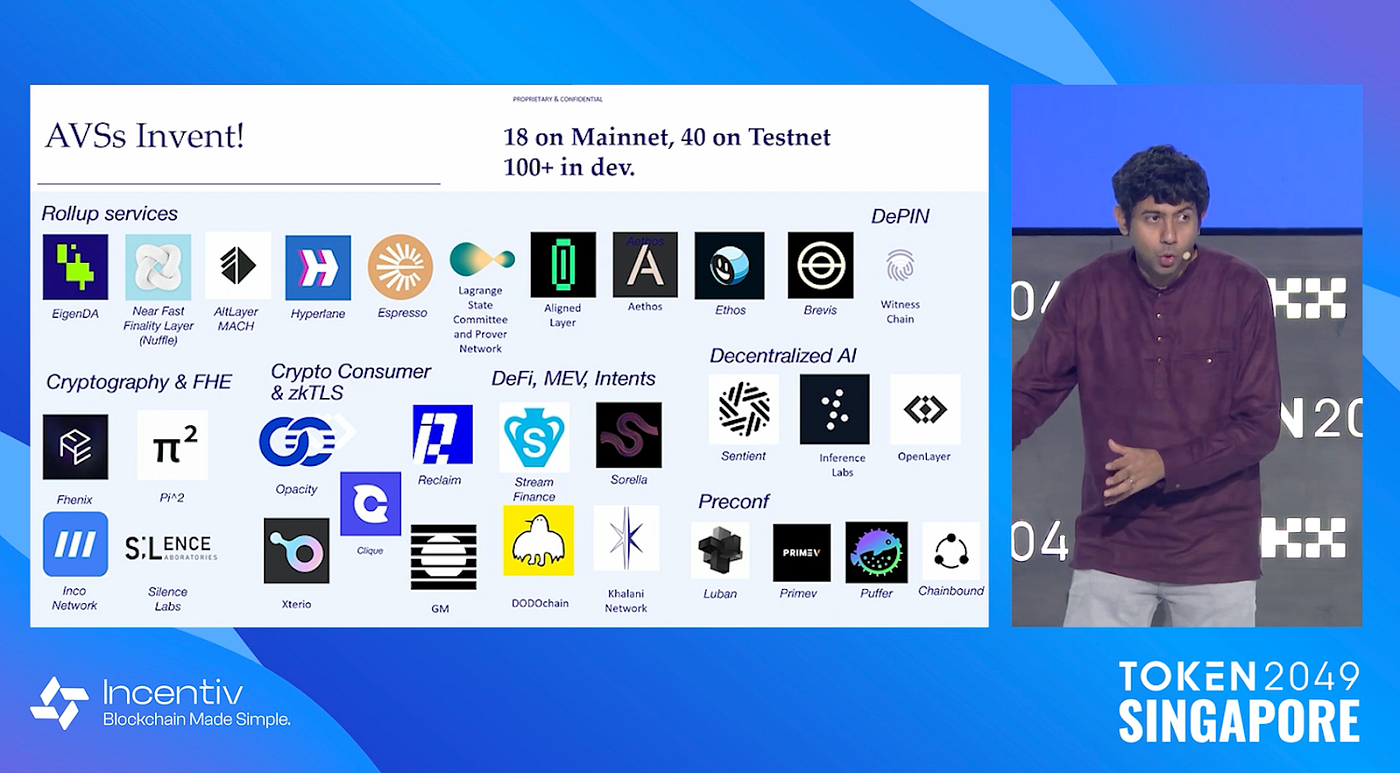This screenshot has width=1400, height=773.
Task: Click the speaker video feed
Action: [1187, 356]
